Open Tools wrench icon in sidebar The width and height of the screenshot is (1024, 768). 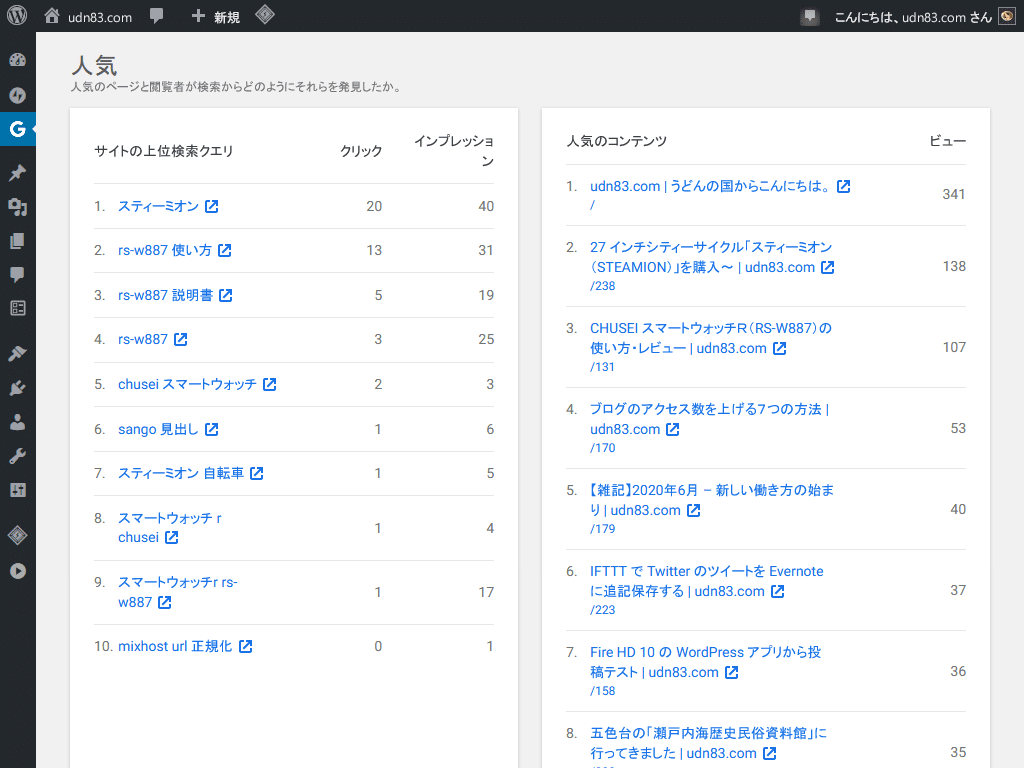18,456
